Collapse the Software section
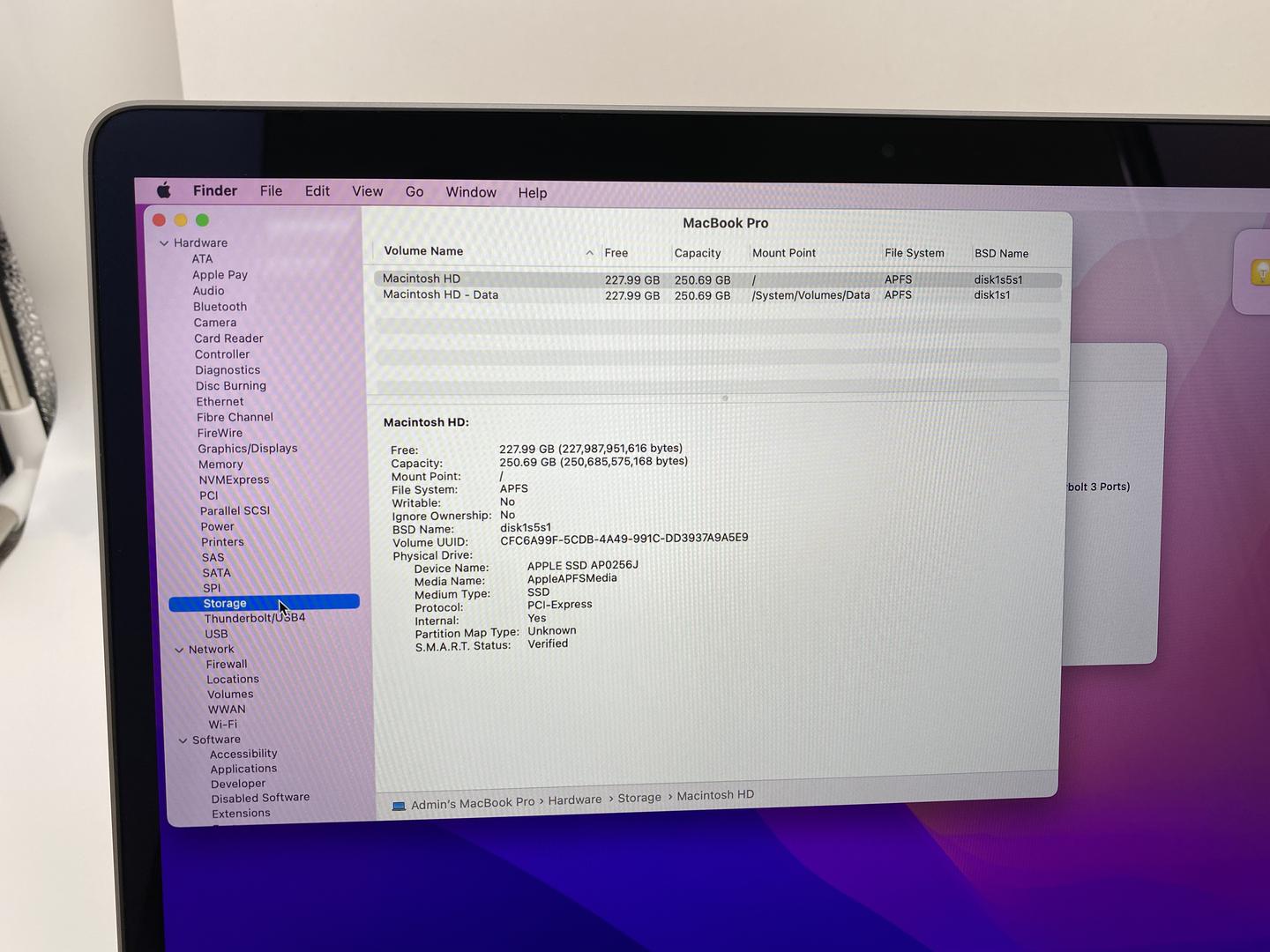Screen dimensions: 1270x952 [183, 740]
